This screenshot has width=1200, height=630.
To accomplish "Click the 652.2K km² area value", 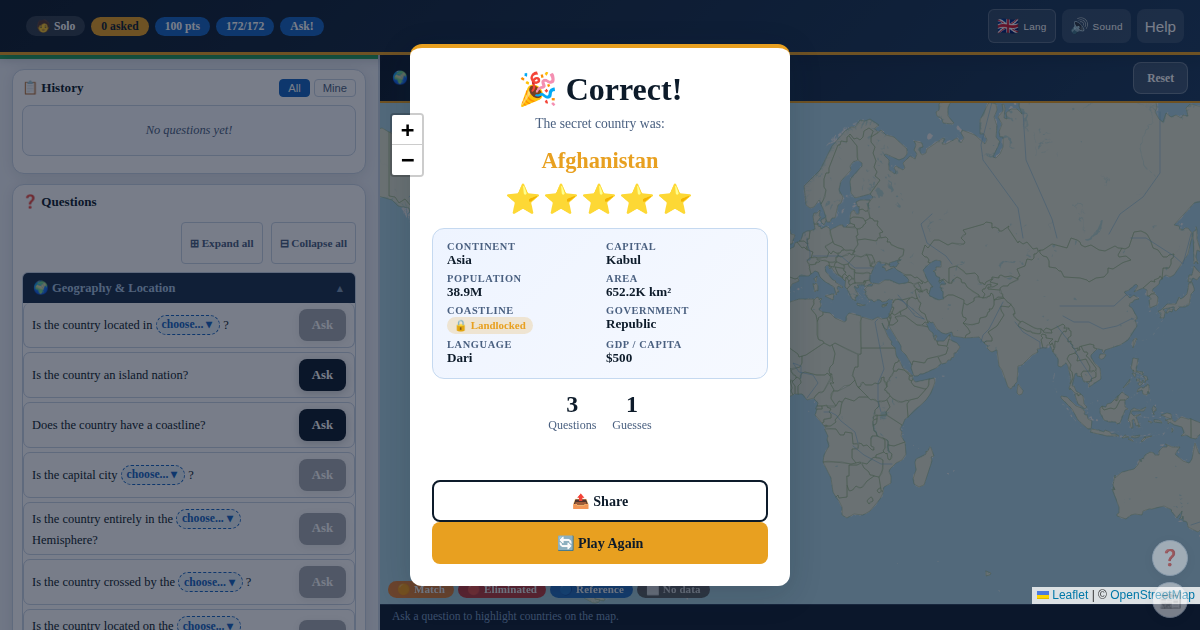I will [638, 292].
